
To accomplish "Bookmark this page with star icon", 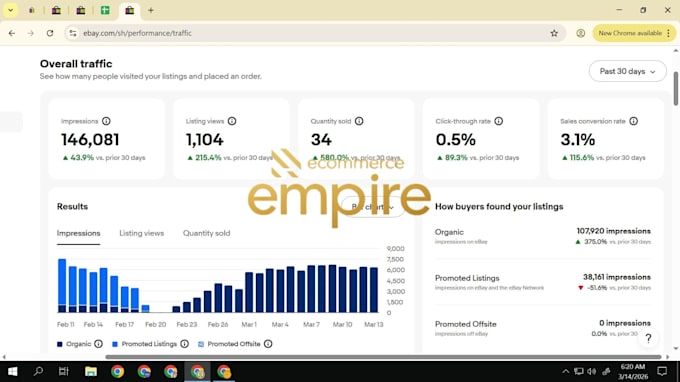I will [x=554, y=33].
